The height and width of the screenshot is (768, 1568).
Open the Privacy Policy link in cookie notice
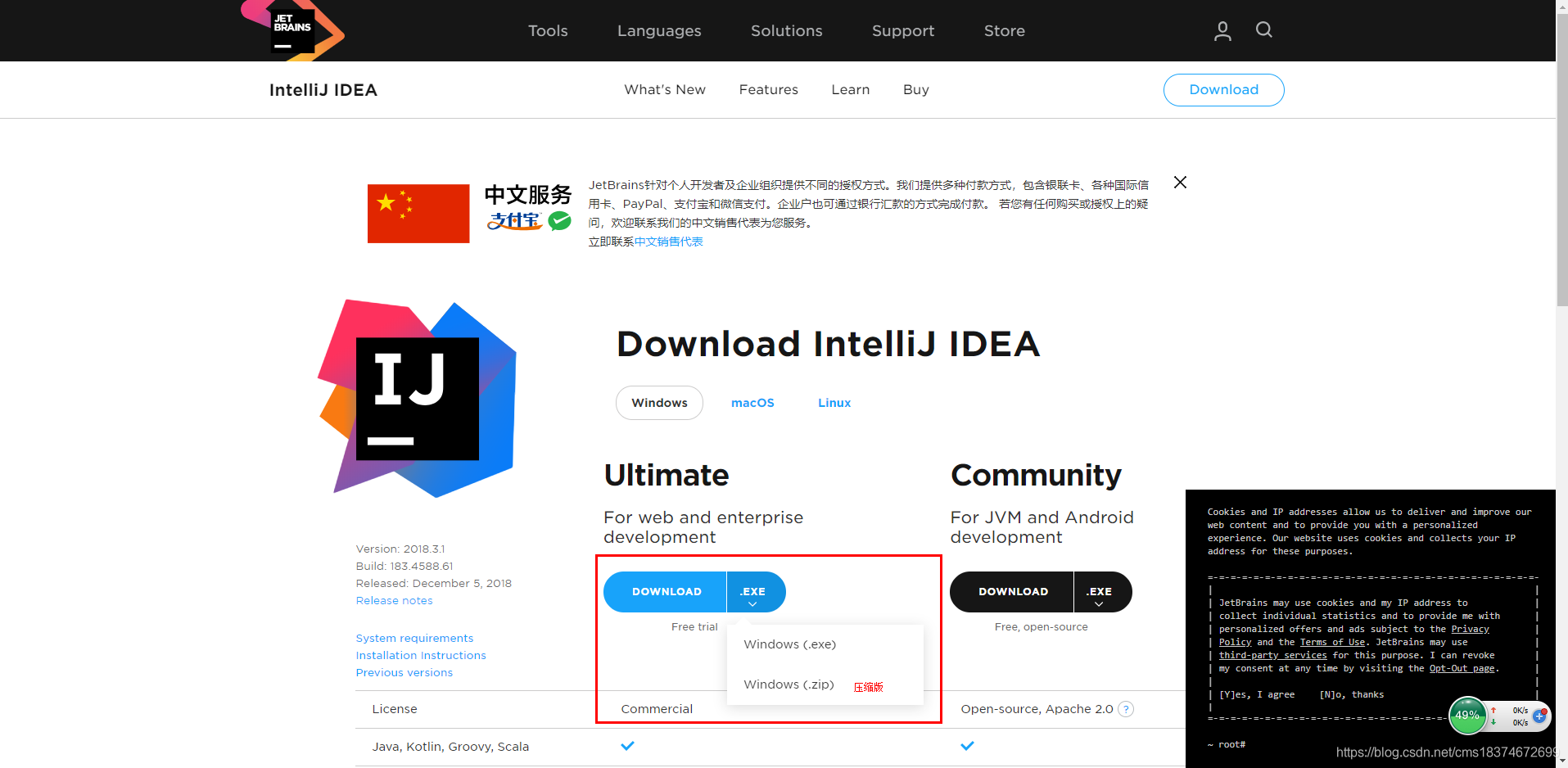(1471, 629)
